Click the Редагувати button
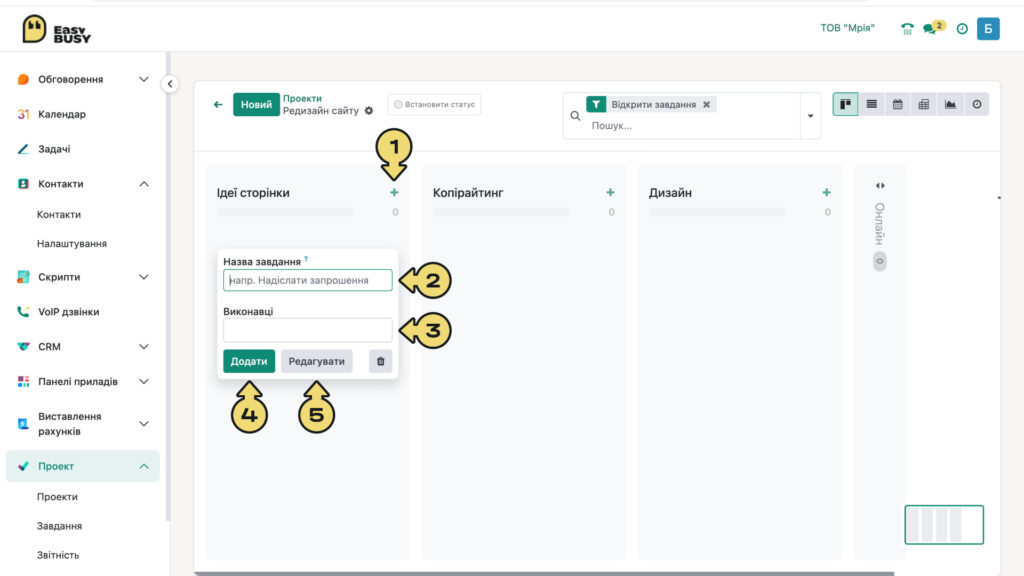1024x576 pixels. [x=317, y=361]
